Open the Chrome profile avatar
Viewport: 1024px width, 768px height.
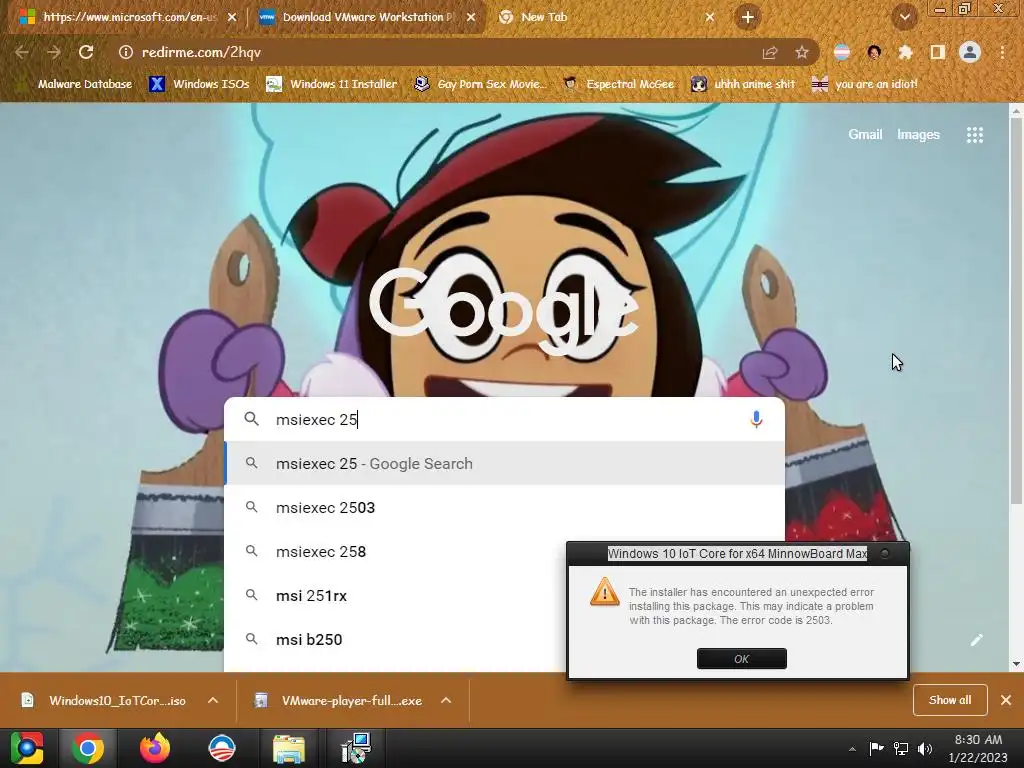coord(970,52)
